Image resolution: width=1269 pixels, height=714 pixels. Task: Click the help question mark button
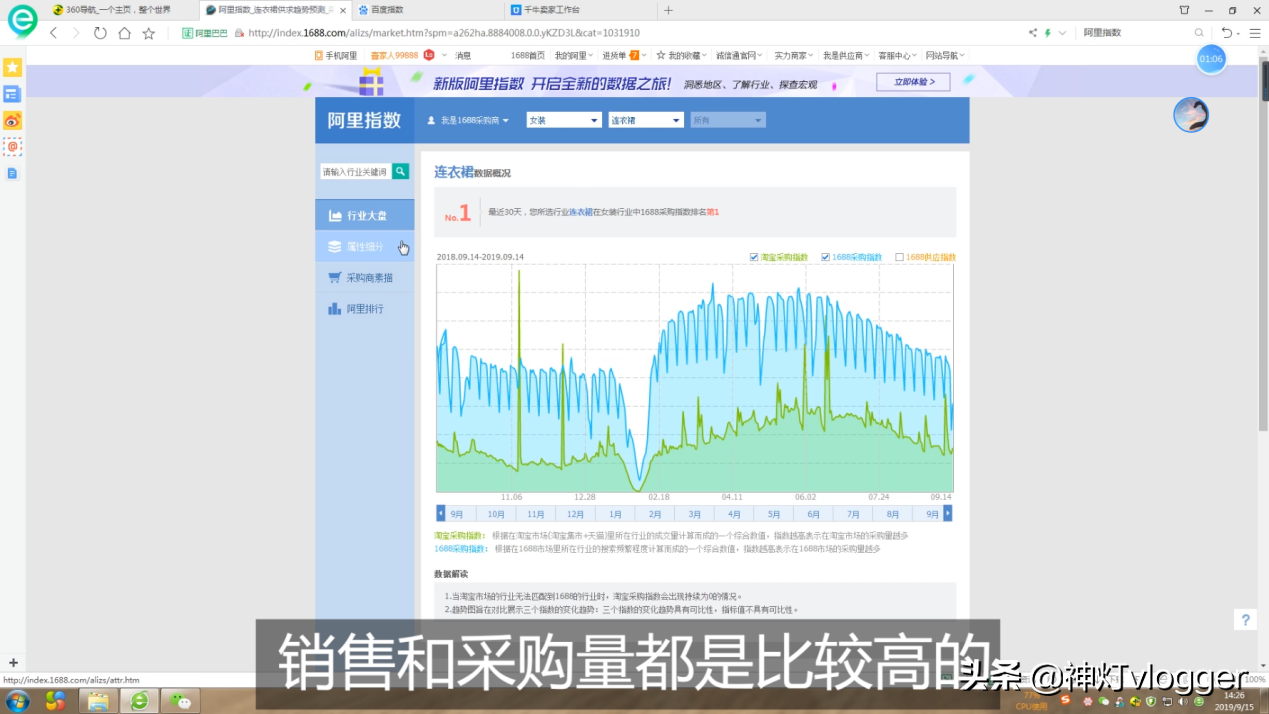[1245, 620]
